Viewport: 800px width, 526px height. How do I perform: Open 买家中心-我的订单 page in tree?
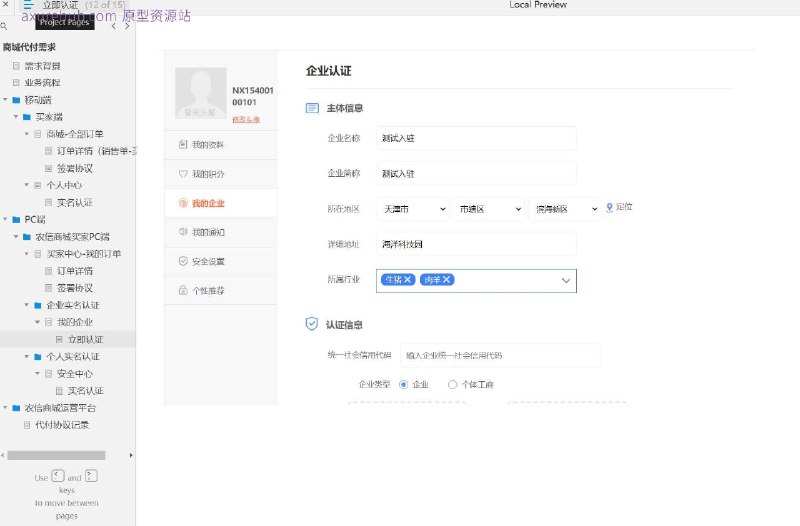84,254
